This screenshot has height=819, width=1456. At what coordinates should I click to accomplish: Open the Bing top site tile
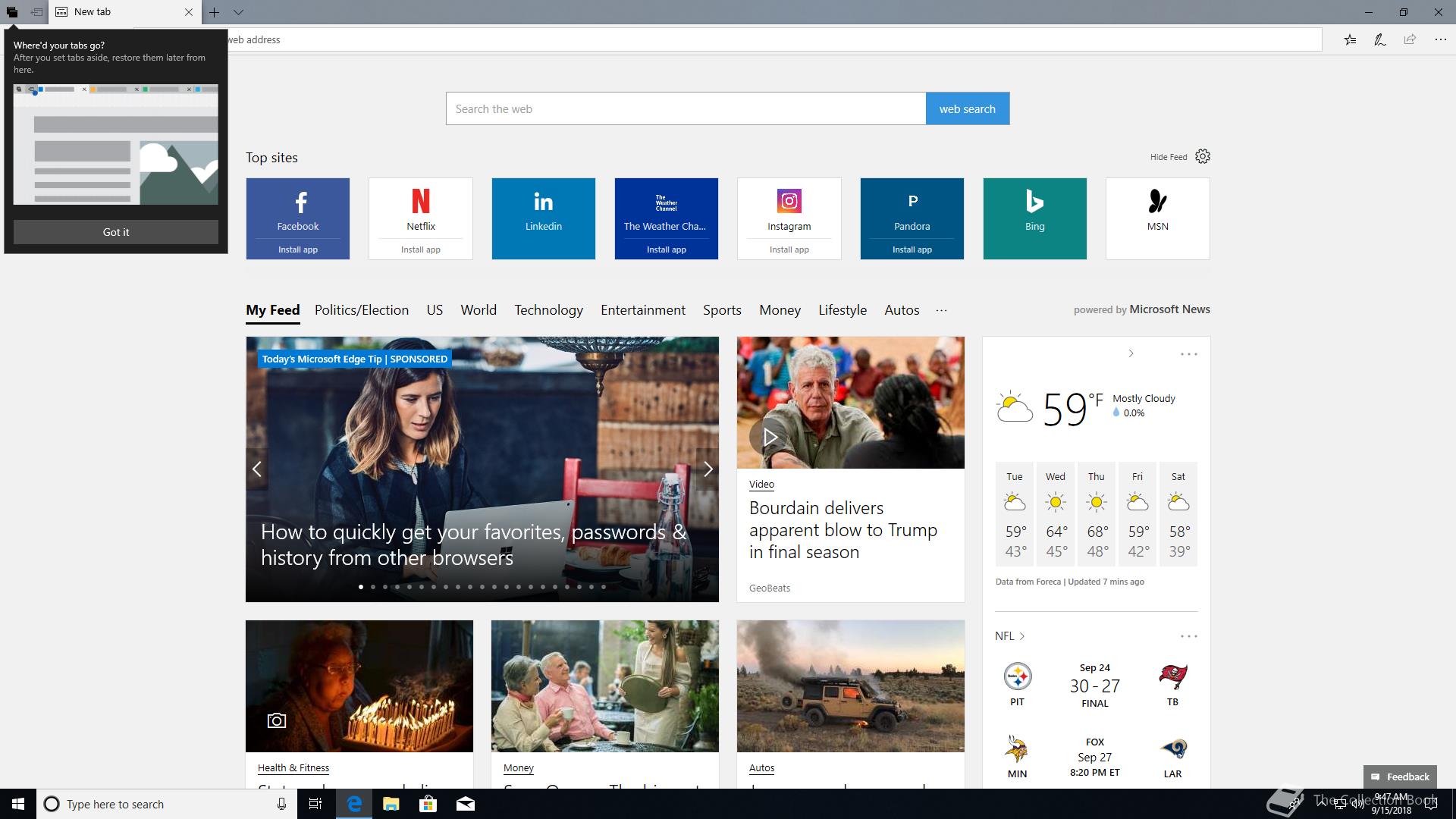tap(1035, 218)
